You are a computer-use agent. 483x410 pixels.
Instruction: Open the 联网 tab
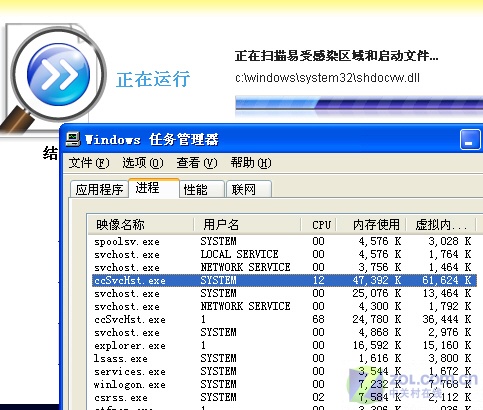pyautogui.click(x=249, y=190)
